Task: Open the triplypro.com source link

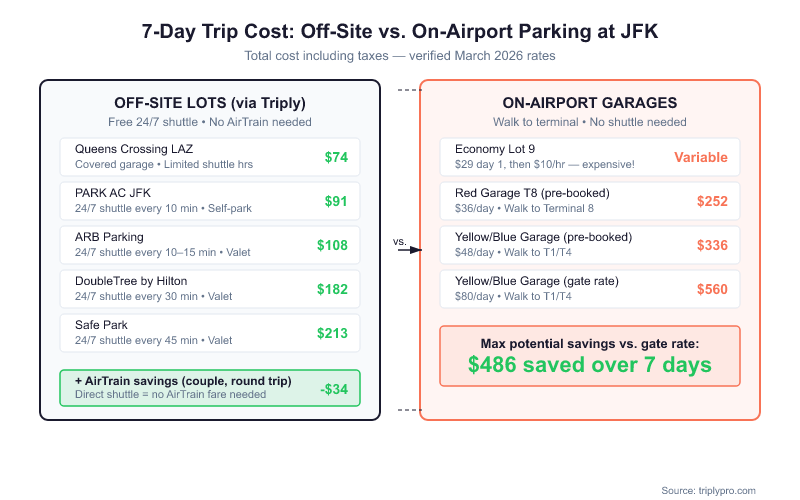Action: (x=714, y=490)
